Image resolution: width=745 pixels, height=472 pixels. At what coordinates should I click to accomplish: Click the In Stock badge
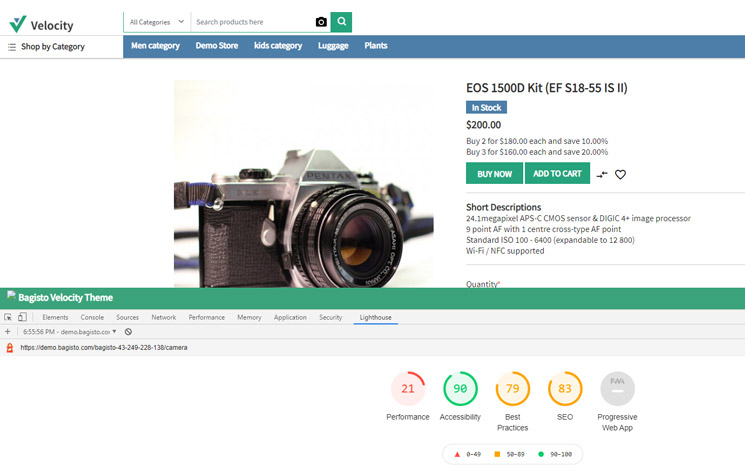coord(486,107)
